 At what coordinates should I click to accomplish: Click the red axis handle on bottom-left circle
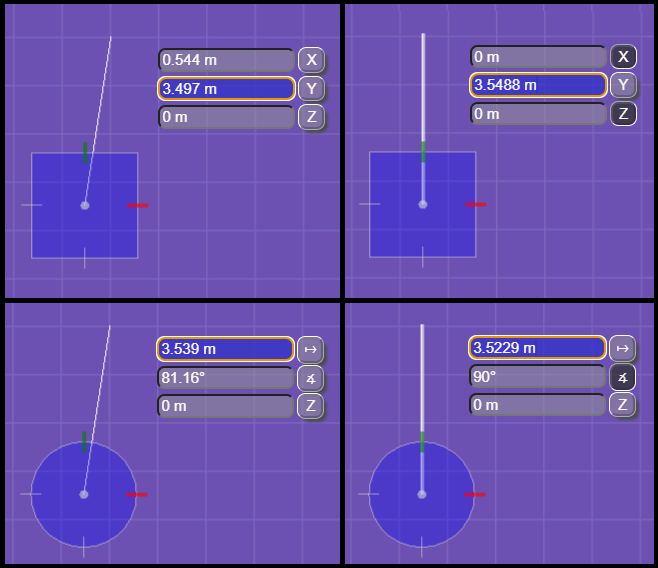(x=137, y=495)
